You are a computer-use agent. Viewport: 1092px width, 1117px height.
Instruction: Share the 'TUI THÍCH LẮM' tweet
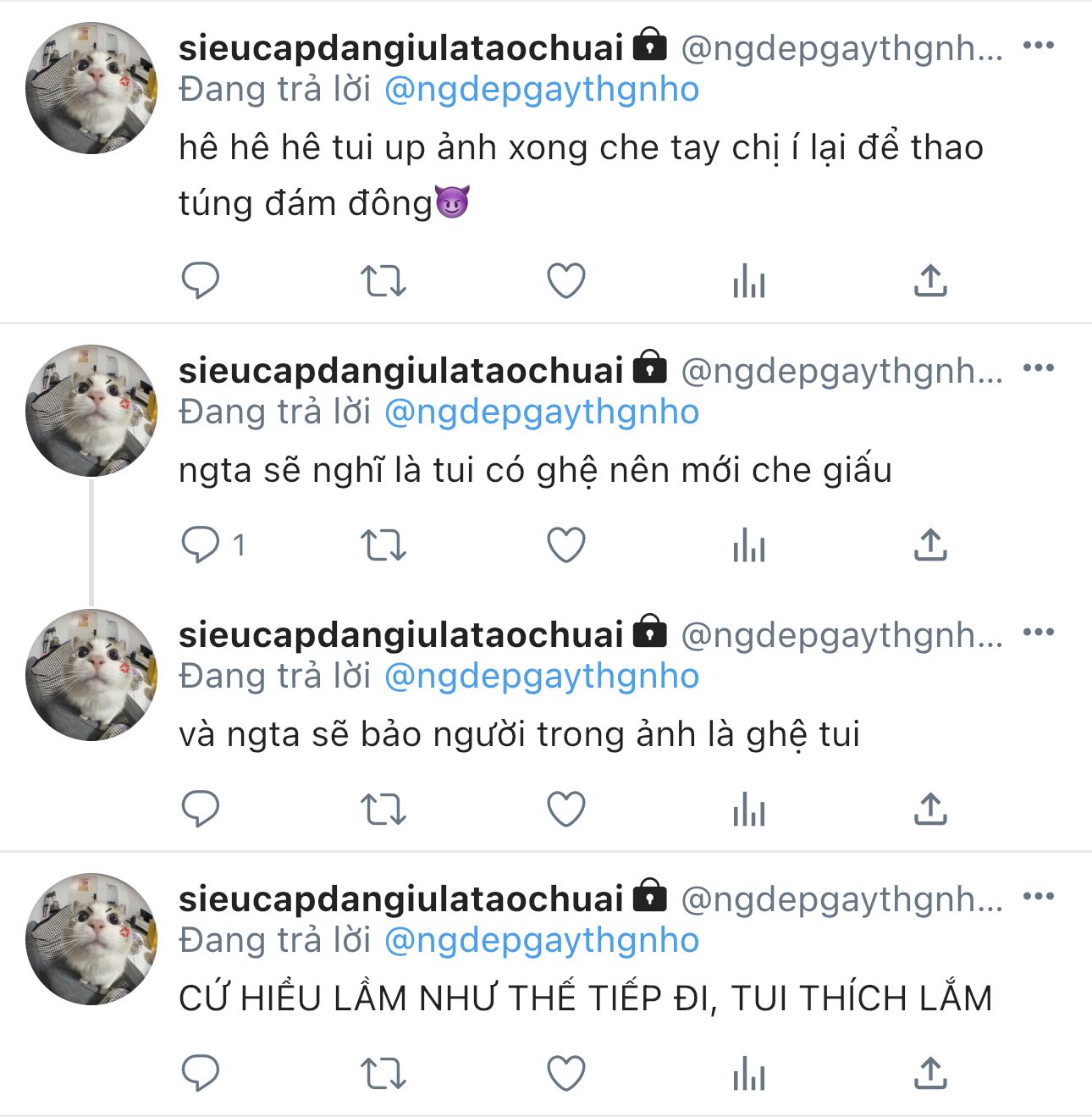tap(930, 1073)
